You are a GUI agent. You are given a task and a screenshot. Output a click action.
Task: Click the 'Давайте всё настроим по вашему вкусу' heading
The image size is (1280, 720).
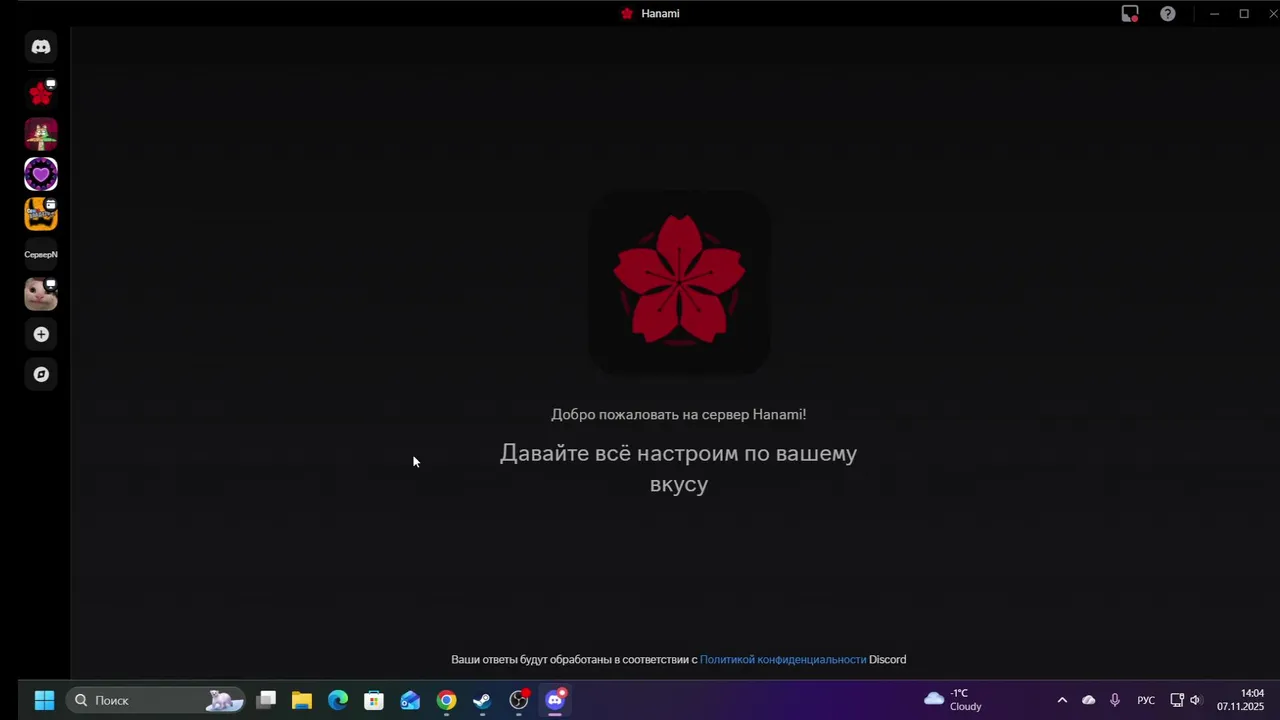click(x=679, y=468)
